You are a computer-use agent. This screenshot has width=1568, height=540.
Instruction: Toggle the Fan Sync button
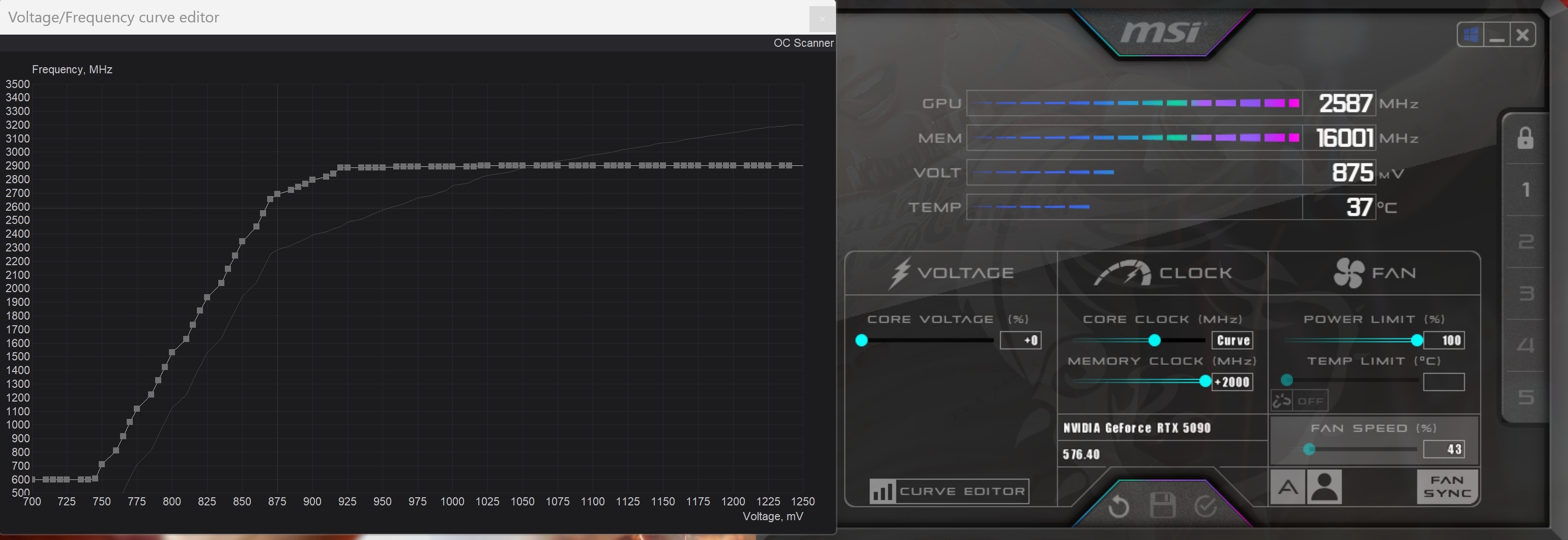click(x=1447, y=487)
